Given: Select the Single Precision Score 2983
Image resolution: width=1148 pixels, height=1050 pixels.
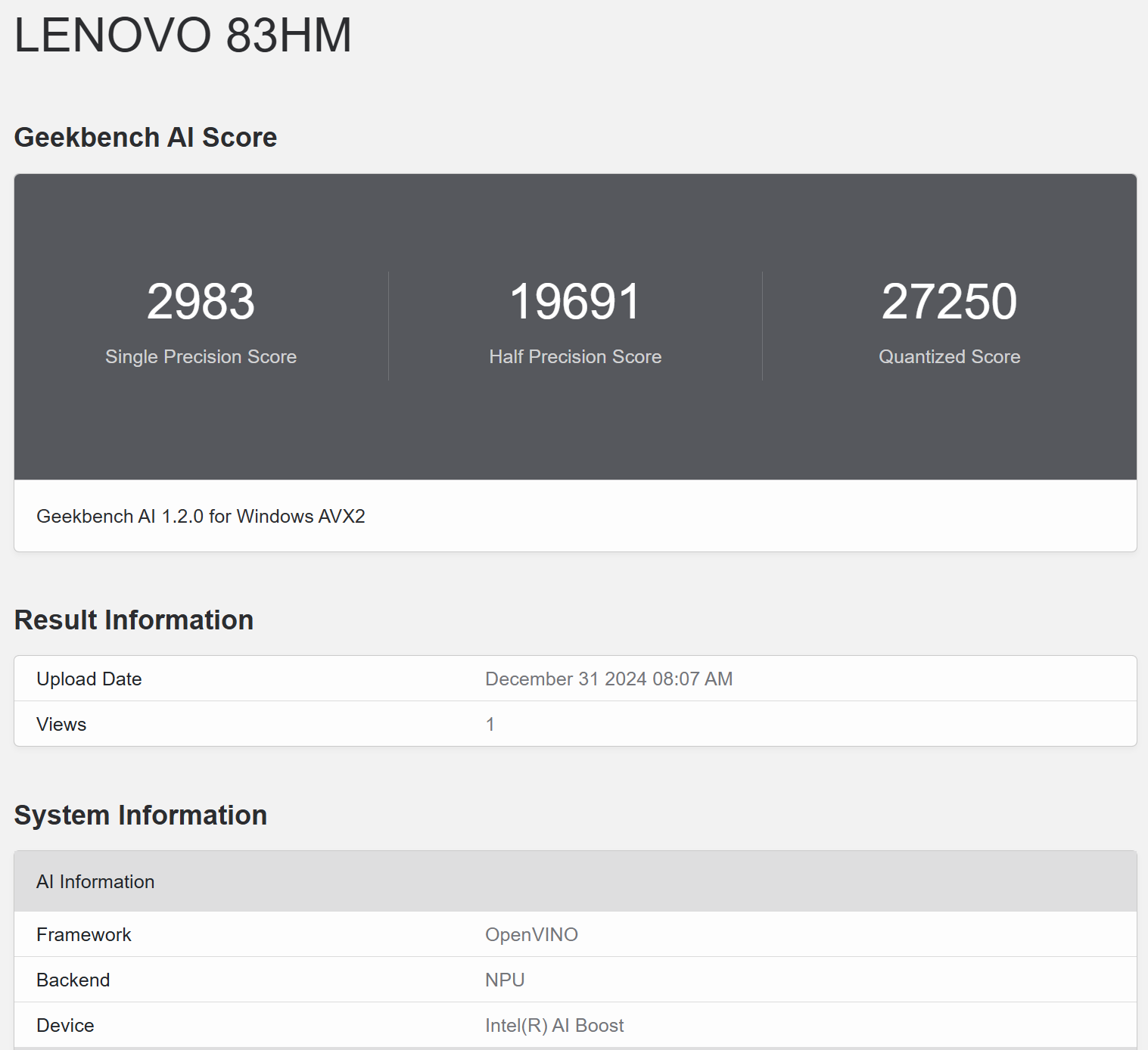Looking at the screenshot, I should (x=201, y=300).
